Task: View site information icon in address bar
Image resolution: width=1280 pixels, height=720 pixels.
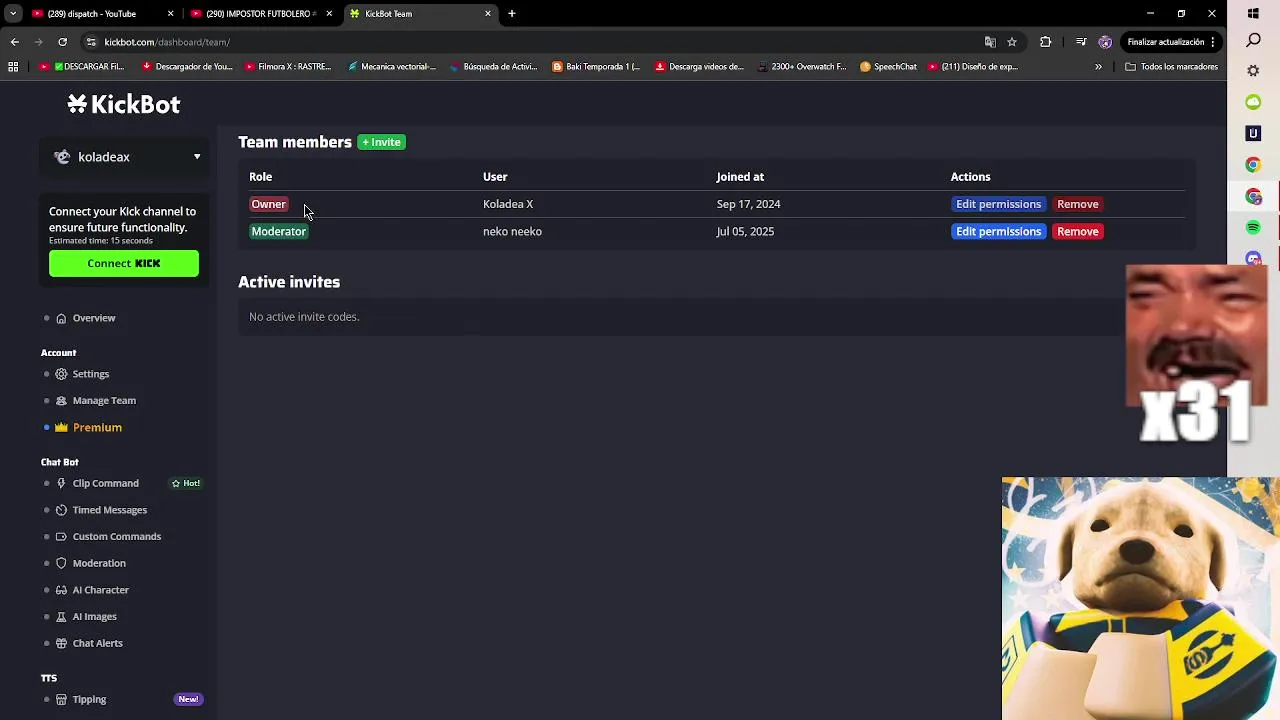Action: [x=91, y=42]
